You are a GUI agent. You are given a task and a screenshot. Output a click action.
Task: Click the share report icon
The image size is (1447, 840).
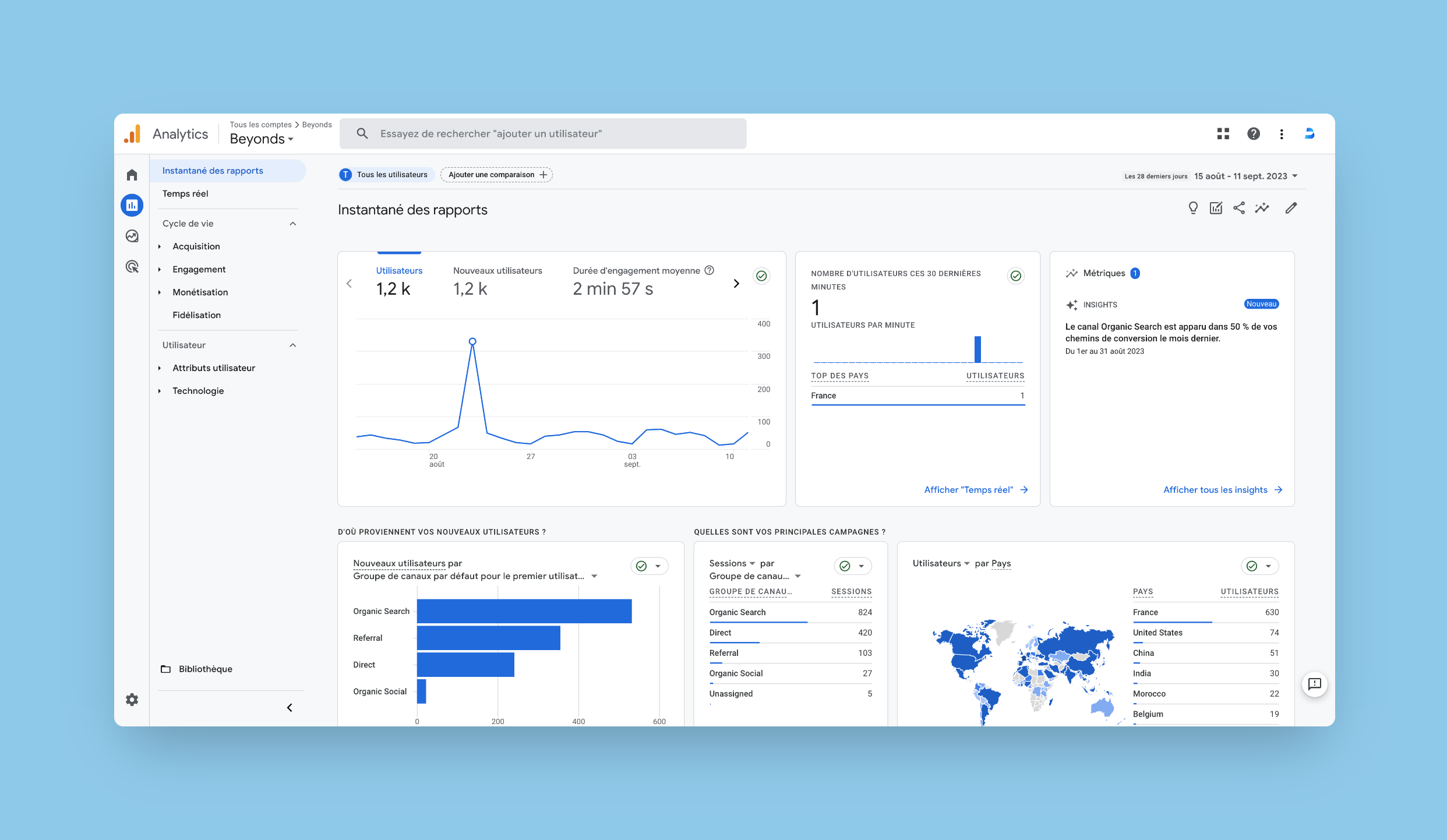[x=1239, y=208]
